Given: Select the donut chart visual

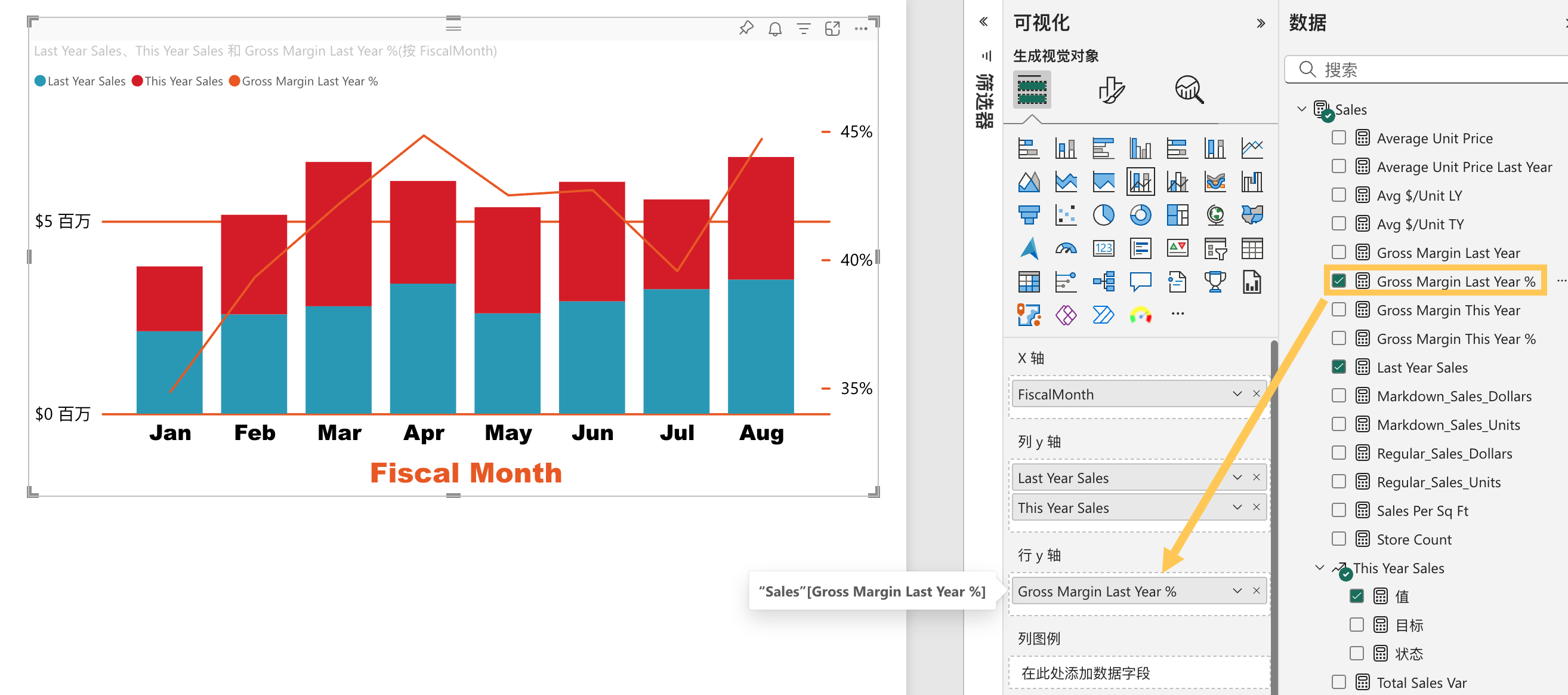Looking at the screenshot, I should pyautogui.click(x=1140, y=215).
